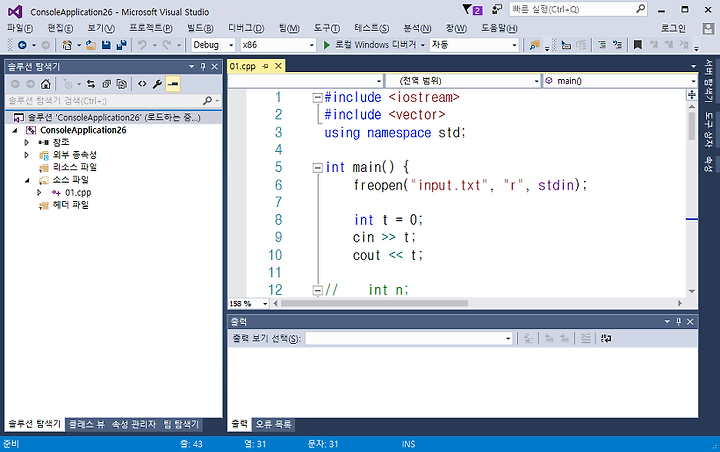This screenshot has height=452, width=720.
Task: Open the main() member dropdown
Action: (x=620, y=81)
